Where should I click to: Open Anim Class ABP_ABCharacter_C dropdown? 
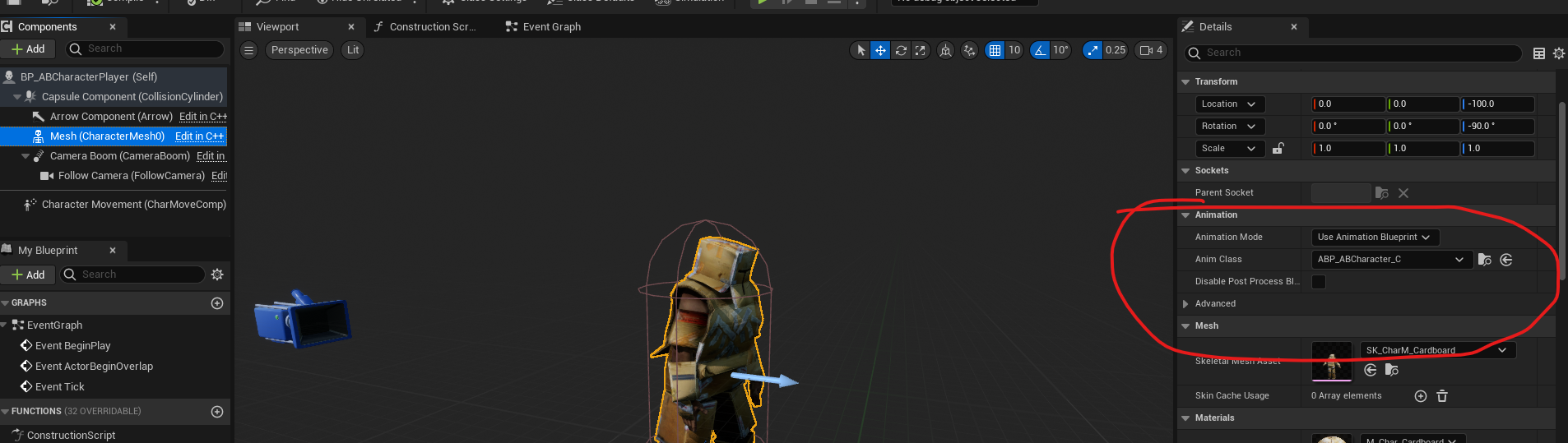point(1391,260)
